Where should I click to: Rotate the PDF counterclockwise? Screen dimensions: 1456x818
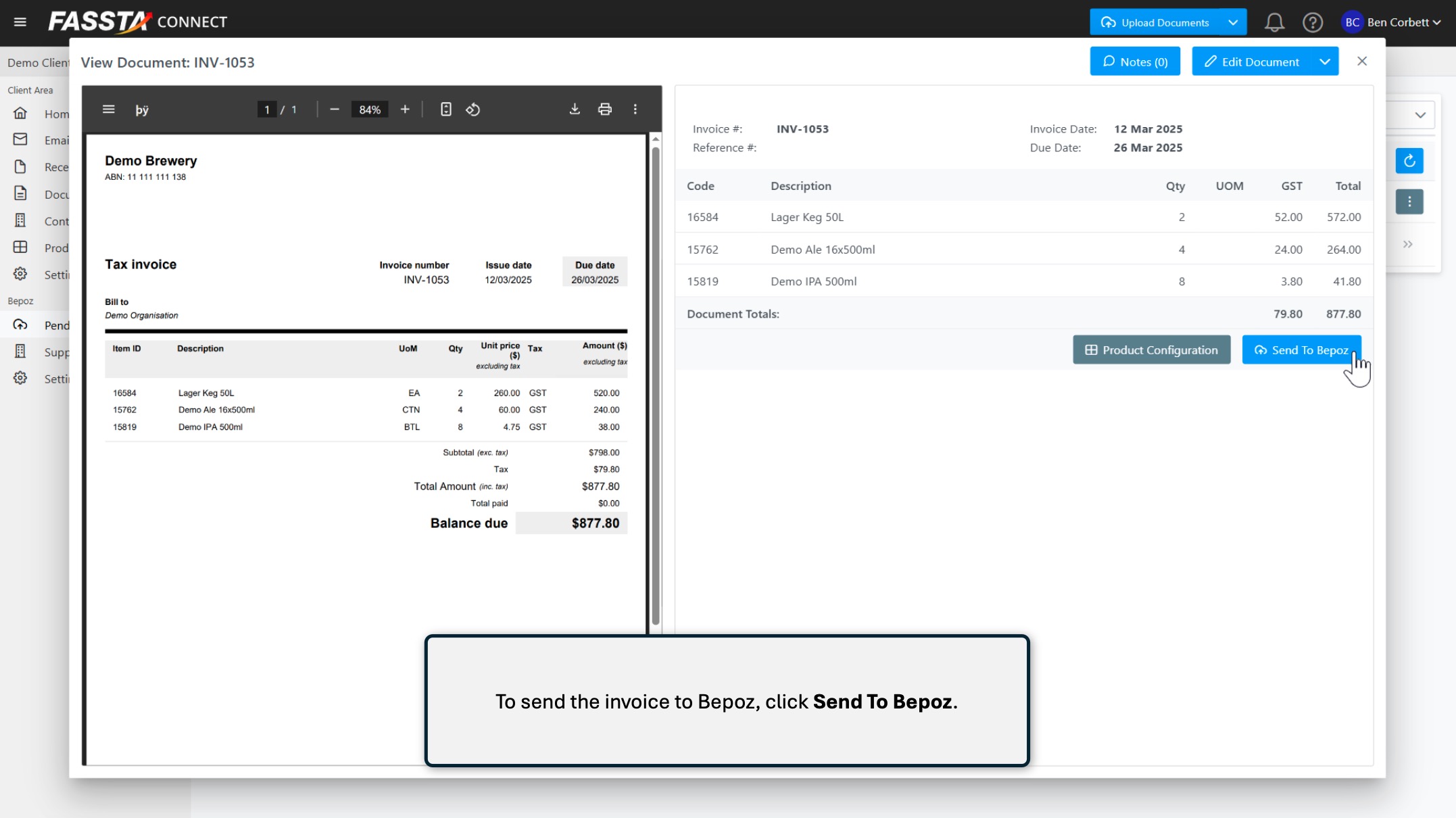472,110
